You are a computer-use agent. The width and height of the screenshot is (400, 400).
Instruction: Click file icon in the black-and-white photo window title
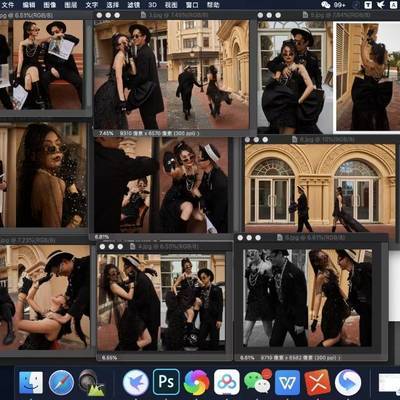(280, 237)
